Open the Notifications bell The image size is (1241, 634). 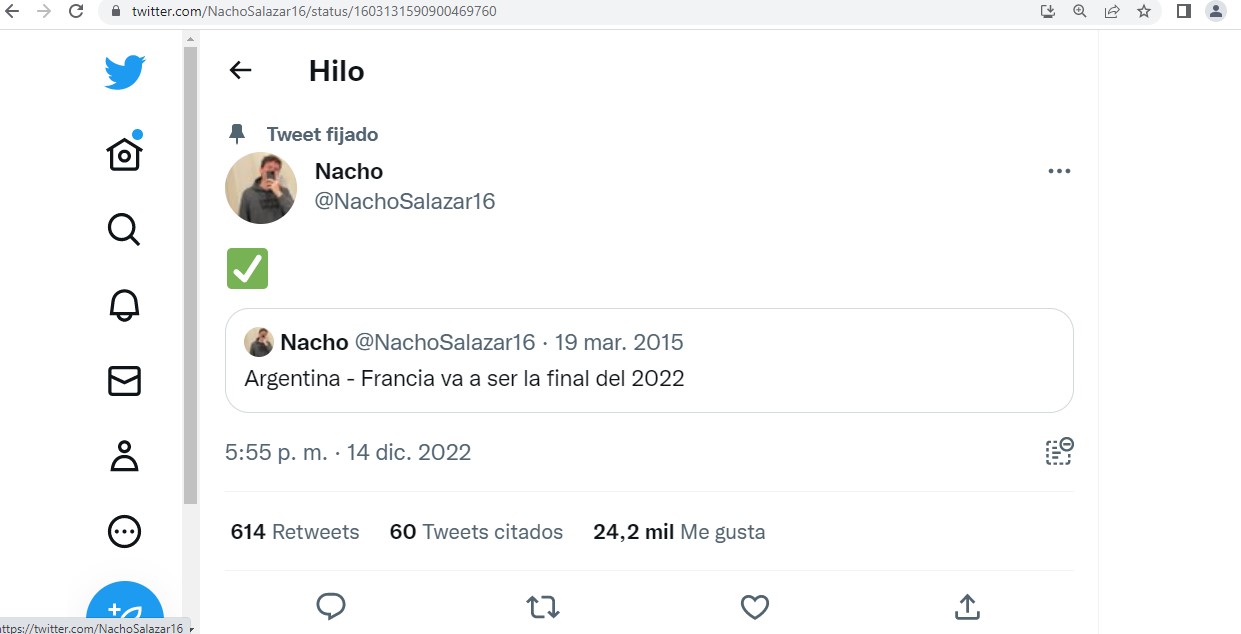coord(125,305)
